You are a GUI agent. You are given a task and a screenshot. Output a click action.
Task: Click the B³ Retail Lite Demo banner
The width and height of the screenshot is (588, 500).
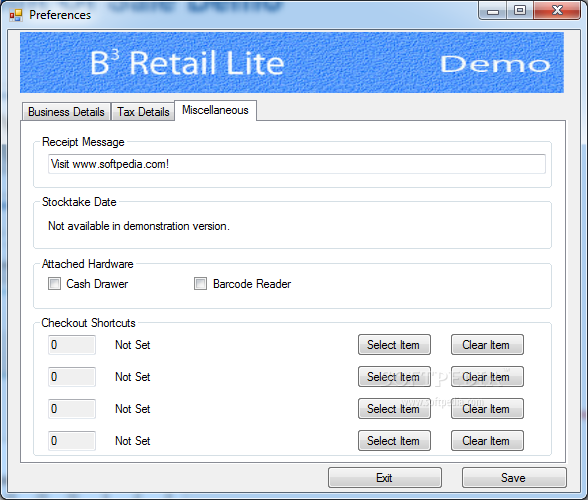pos(292,63)
